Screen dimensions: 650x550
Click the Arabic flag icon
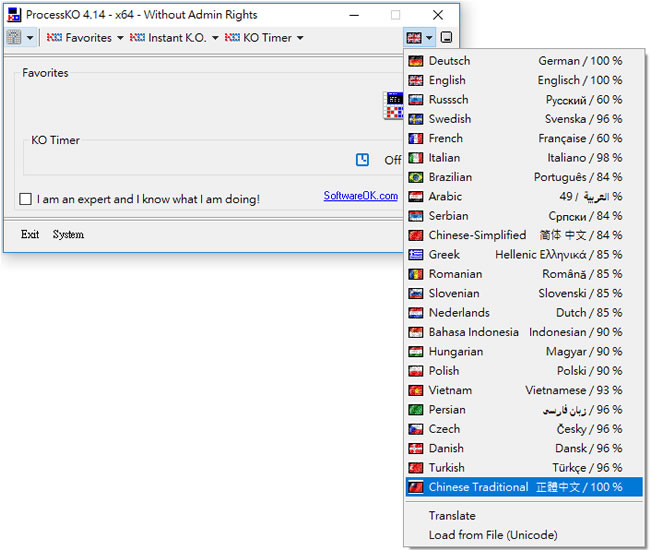point(415,196)
